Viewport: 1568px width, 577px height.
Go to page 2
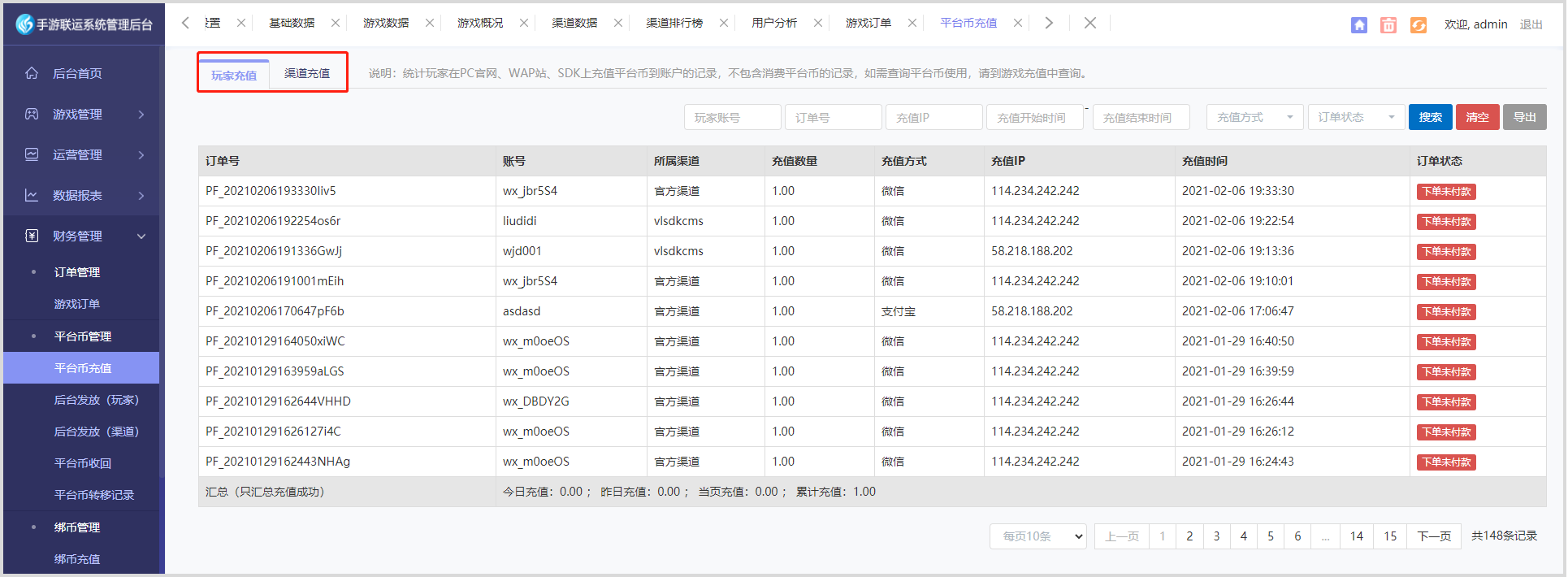[x=1189, y=536]
